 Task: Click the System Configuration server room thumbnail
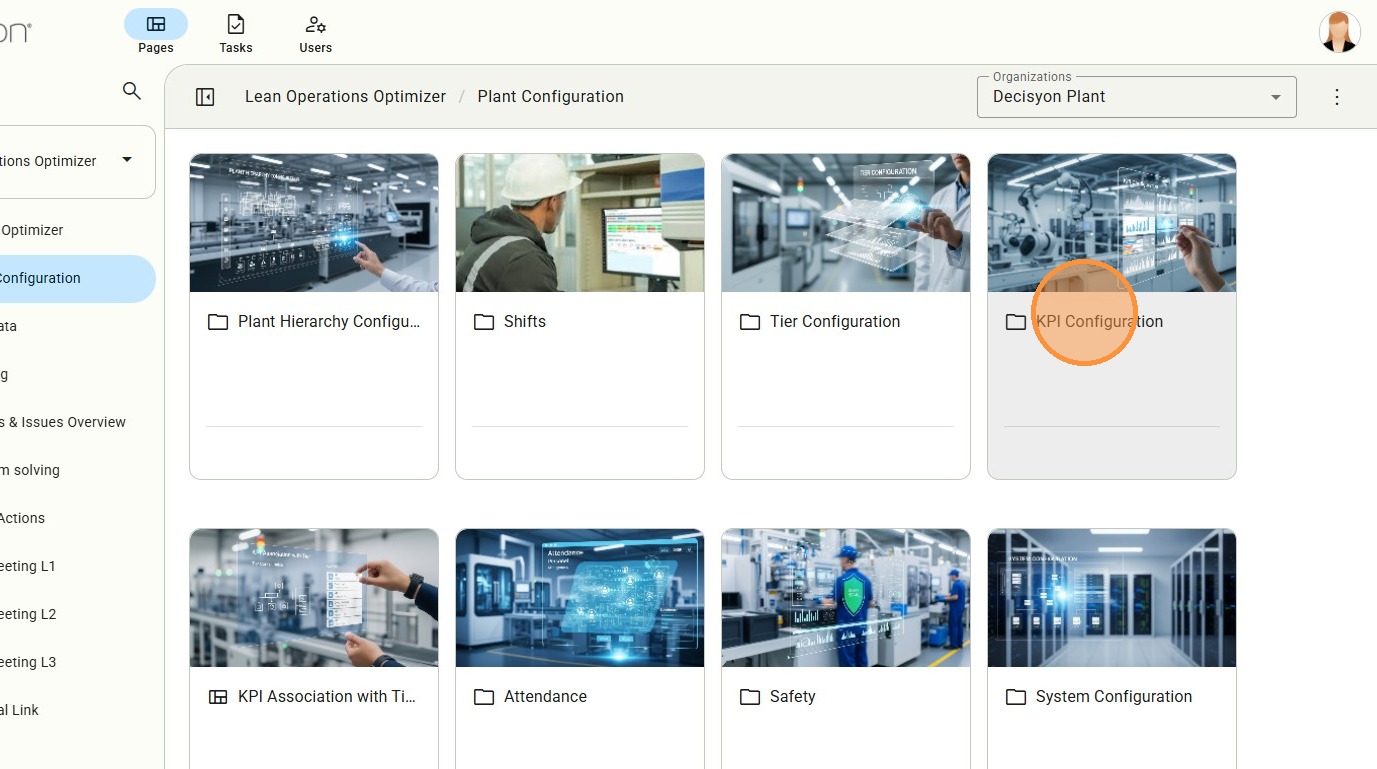click(1111, 598)
